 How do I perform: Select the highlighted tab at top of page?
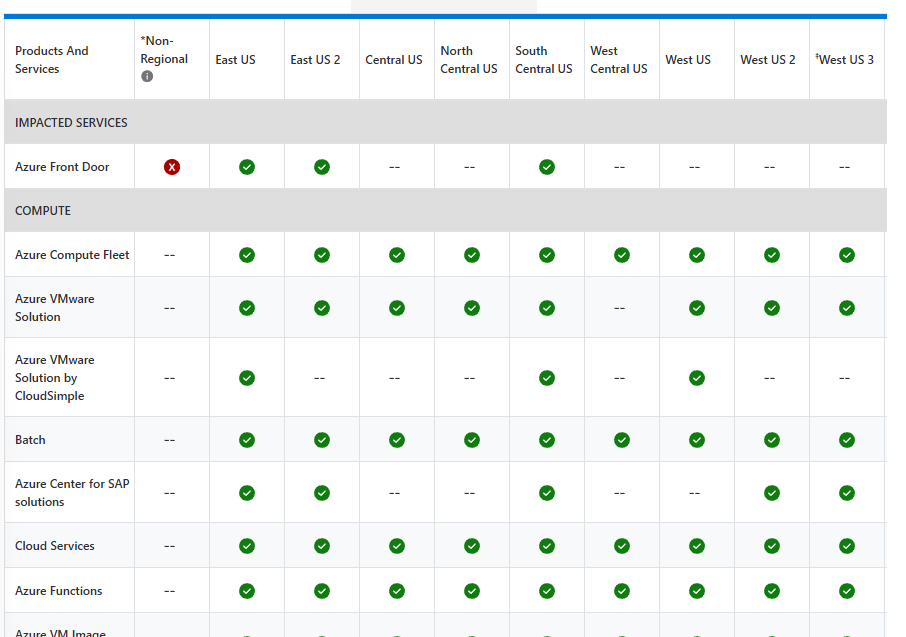(443, 5)
